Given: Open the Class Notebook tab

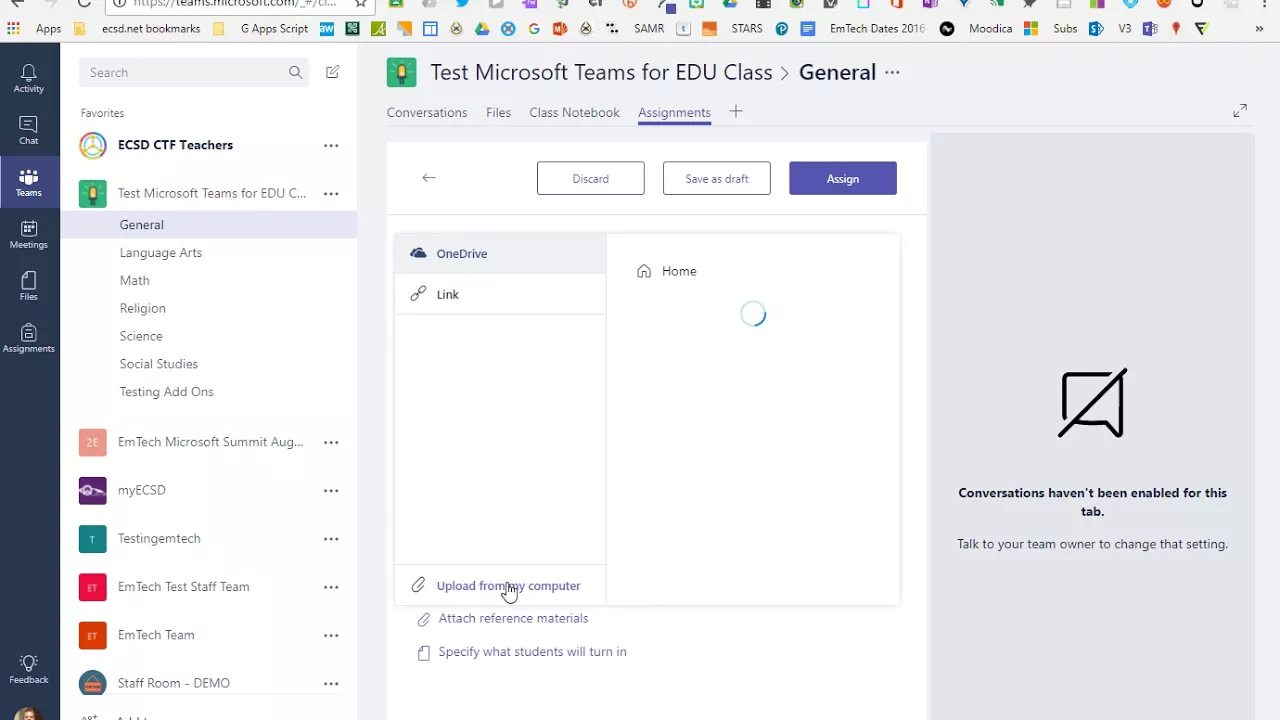Looking at the screenshot, I should point(574,112).
